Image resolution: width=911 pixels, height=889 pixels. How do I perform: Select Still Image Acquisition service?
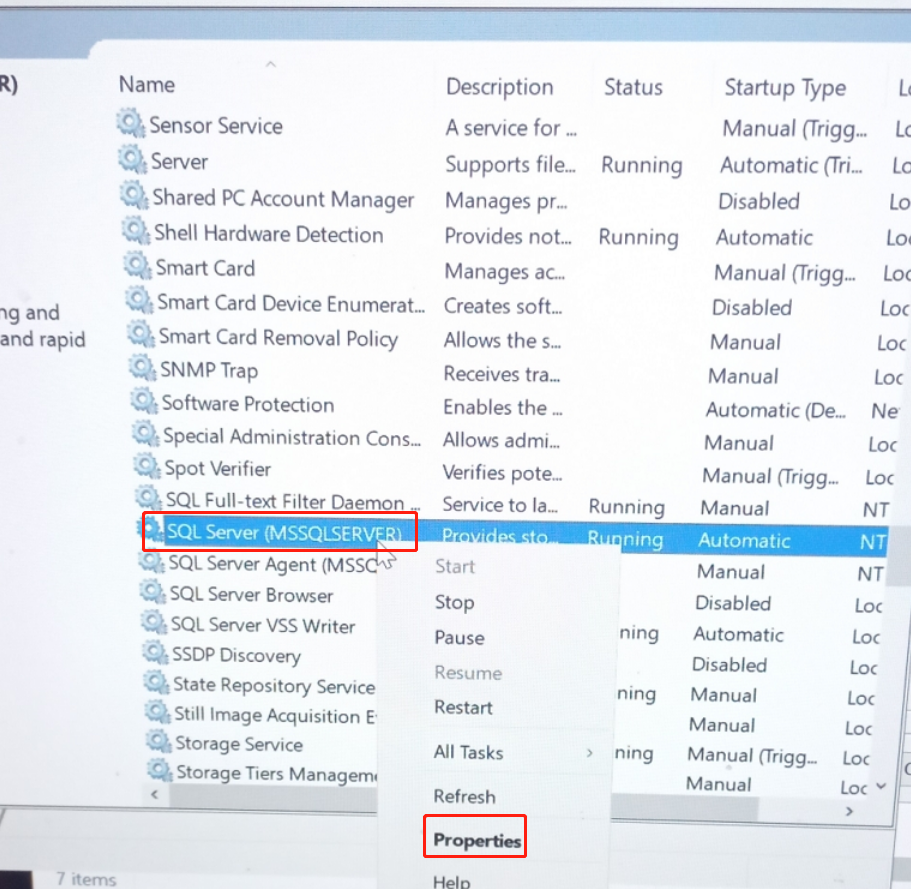click(x=275, y=715)
